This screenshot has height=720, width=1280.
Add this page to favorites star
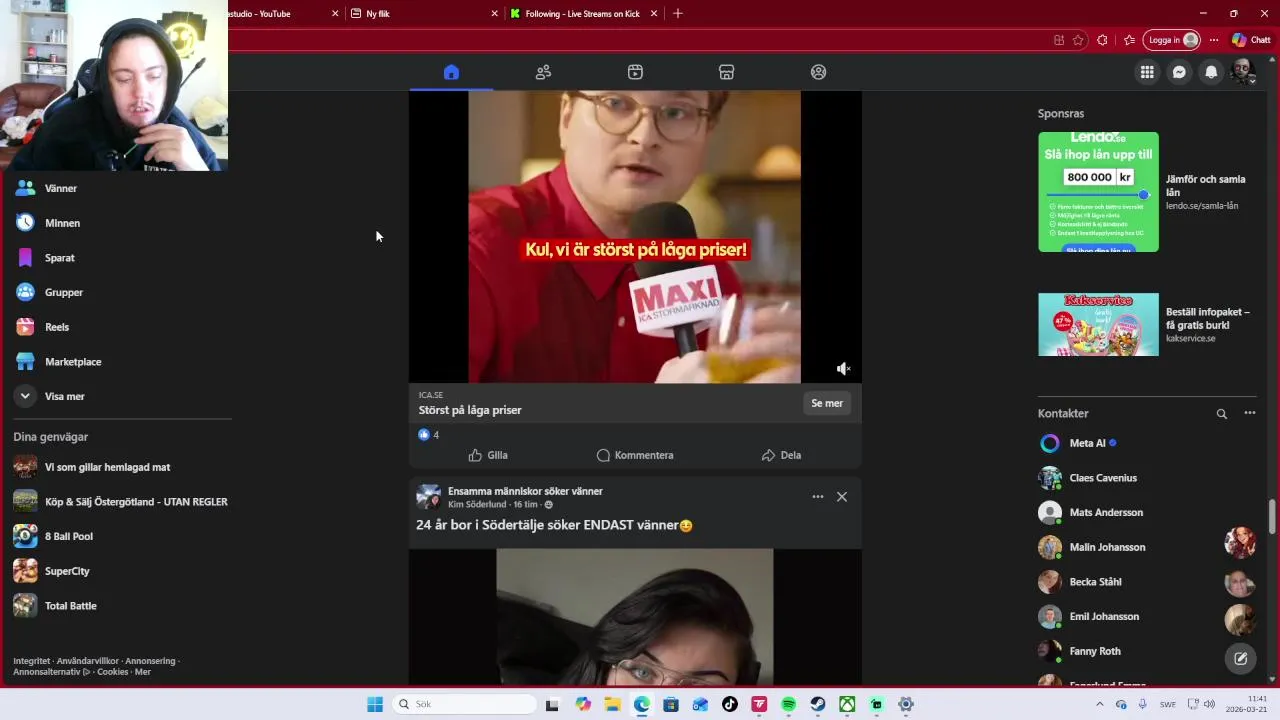point(1078,40)
